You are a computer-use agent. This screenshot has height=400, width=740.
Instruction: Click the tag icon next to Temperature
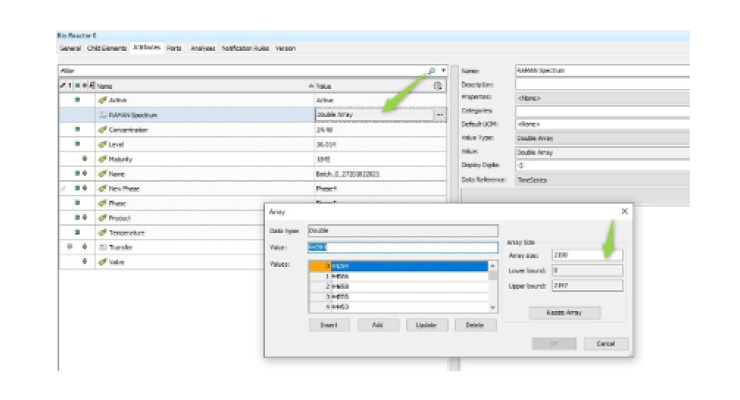coord(102,232)
